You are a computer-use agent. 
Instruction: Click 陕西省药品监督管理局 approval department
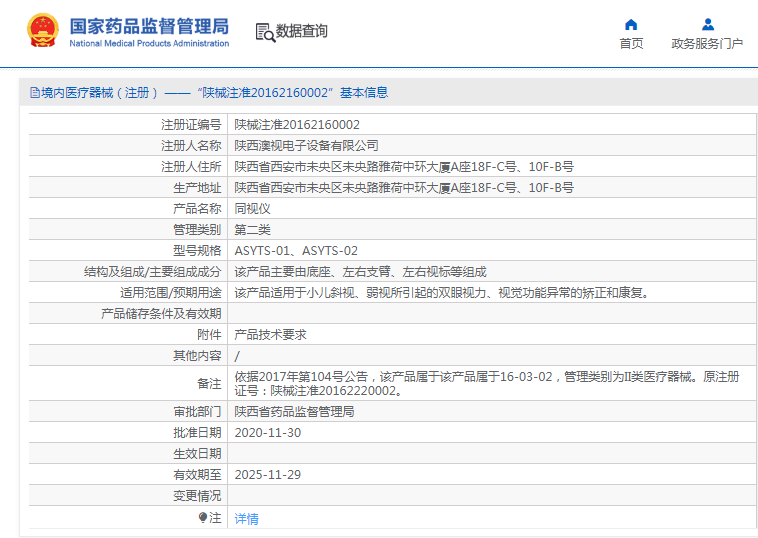click(294, 411)
